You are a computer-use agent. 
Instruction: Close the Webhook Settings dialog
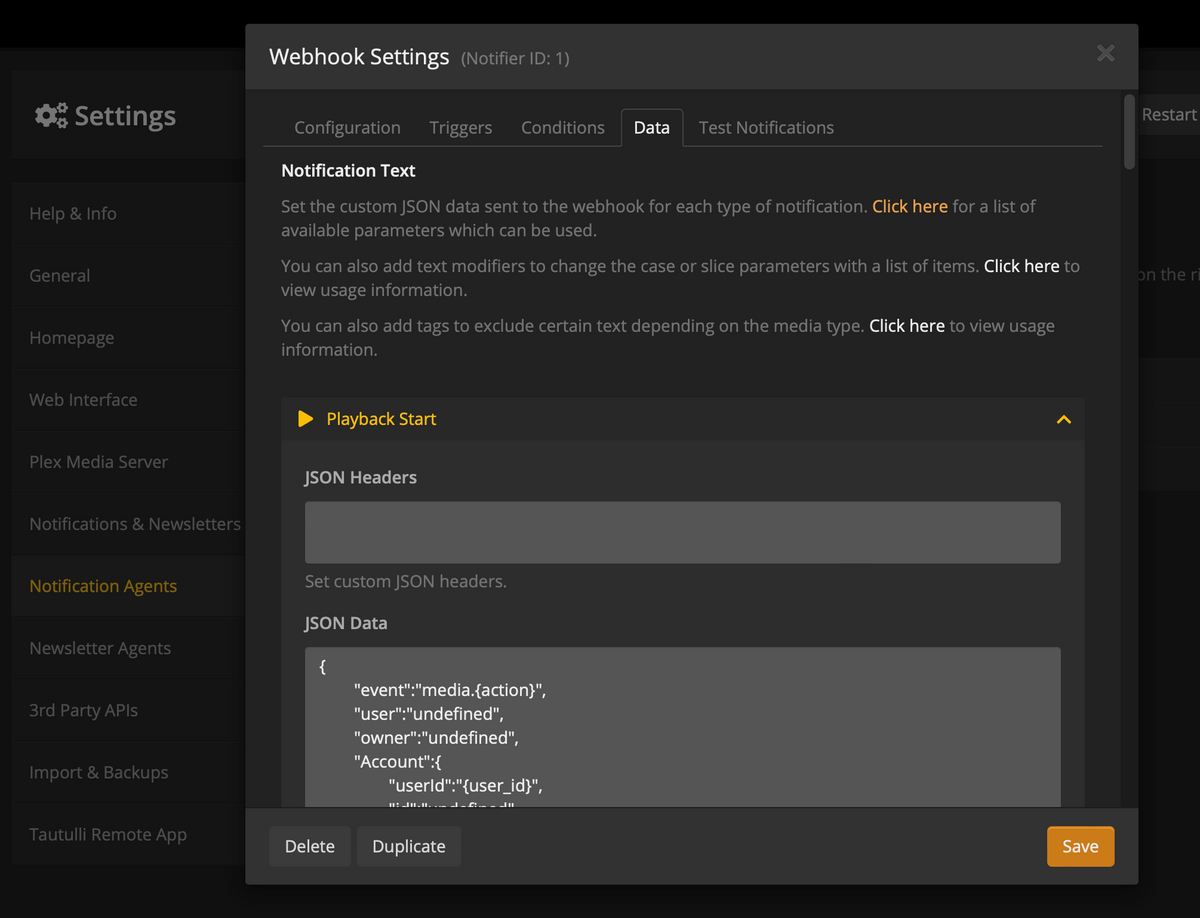[1105, 54]
